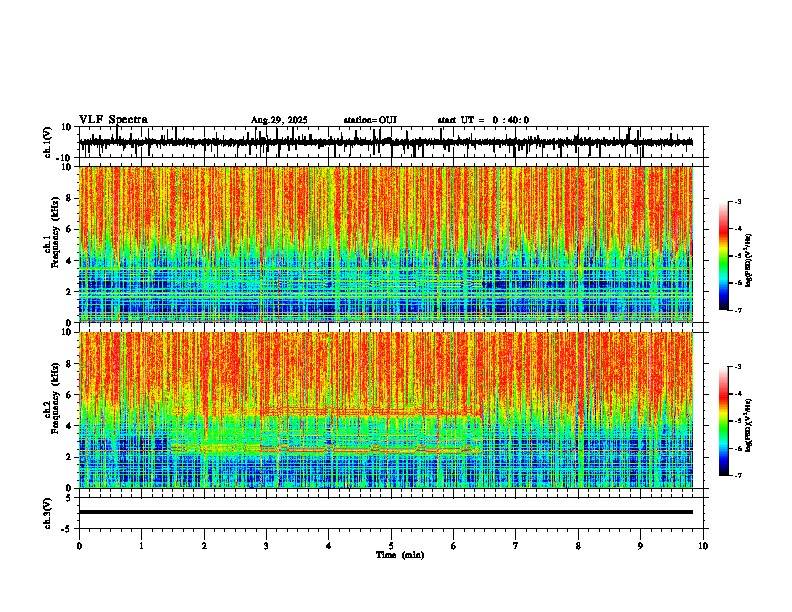Click the ch.3 thick black voltage line
This screenshot has width=792, height=612.
pos(386,512)
